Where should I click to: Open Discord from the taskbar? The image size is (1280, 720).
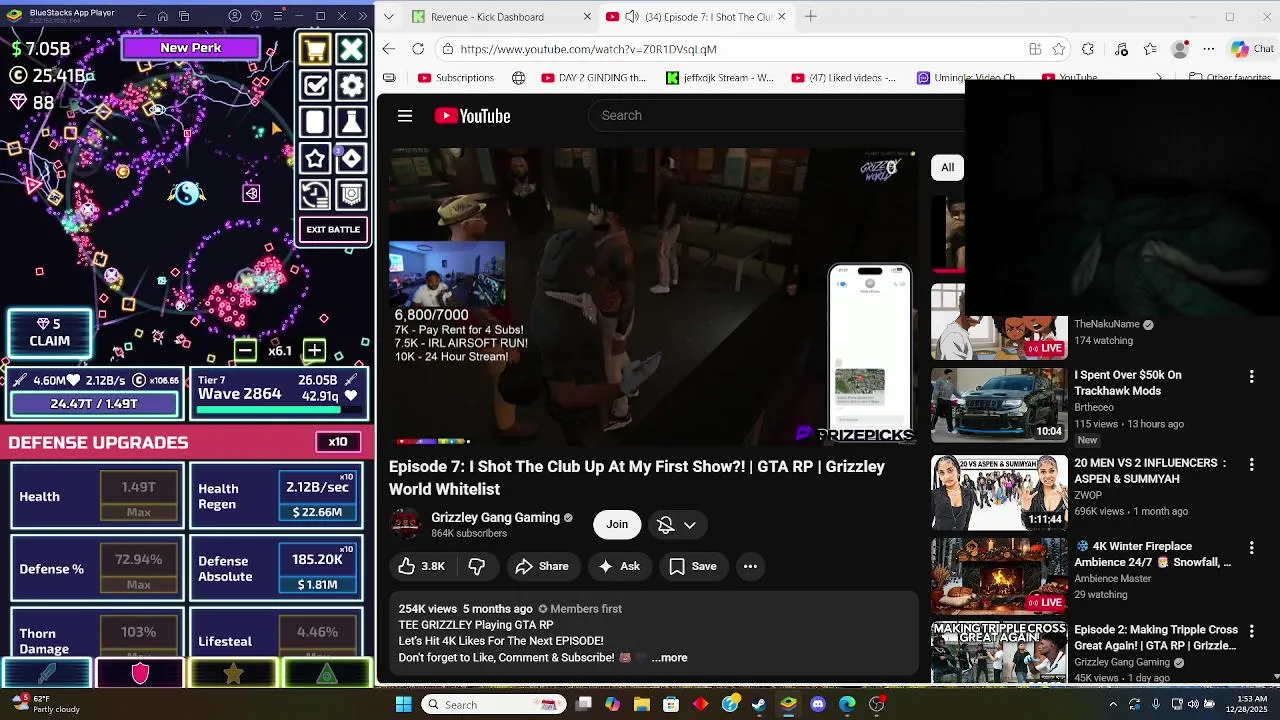818,704
